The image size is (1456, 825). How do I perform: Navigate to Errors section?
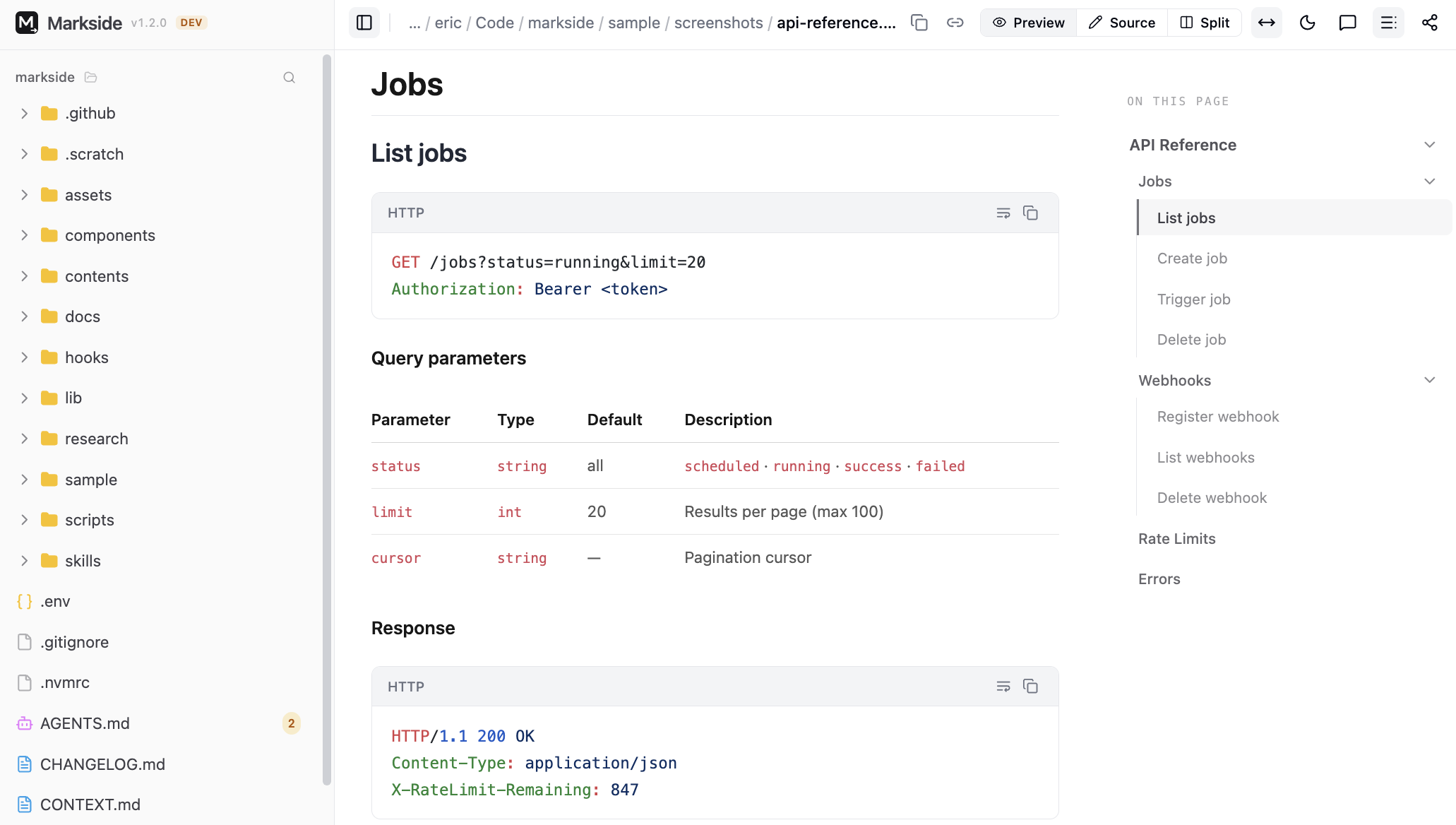[x=1159, y=579]
